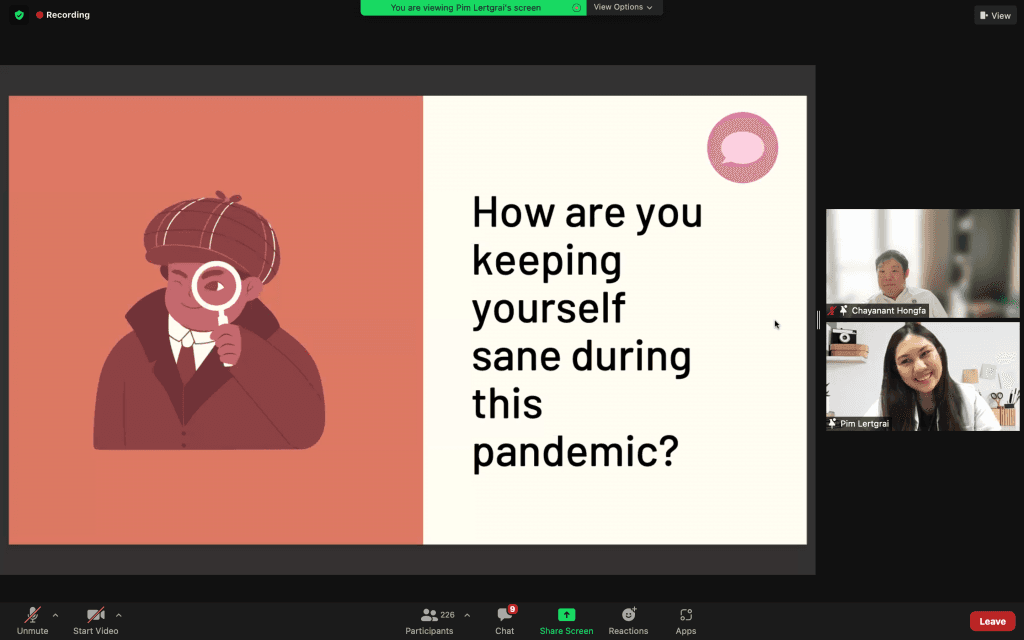The image size is (1024, 640).
Task: Expand the arrow beside Participants
Action: pyautogui.click(x=467, y=615)
